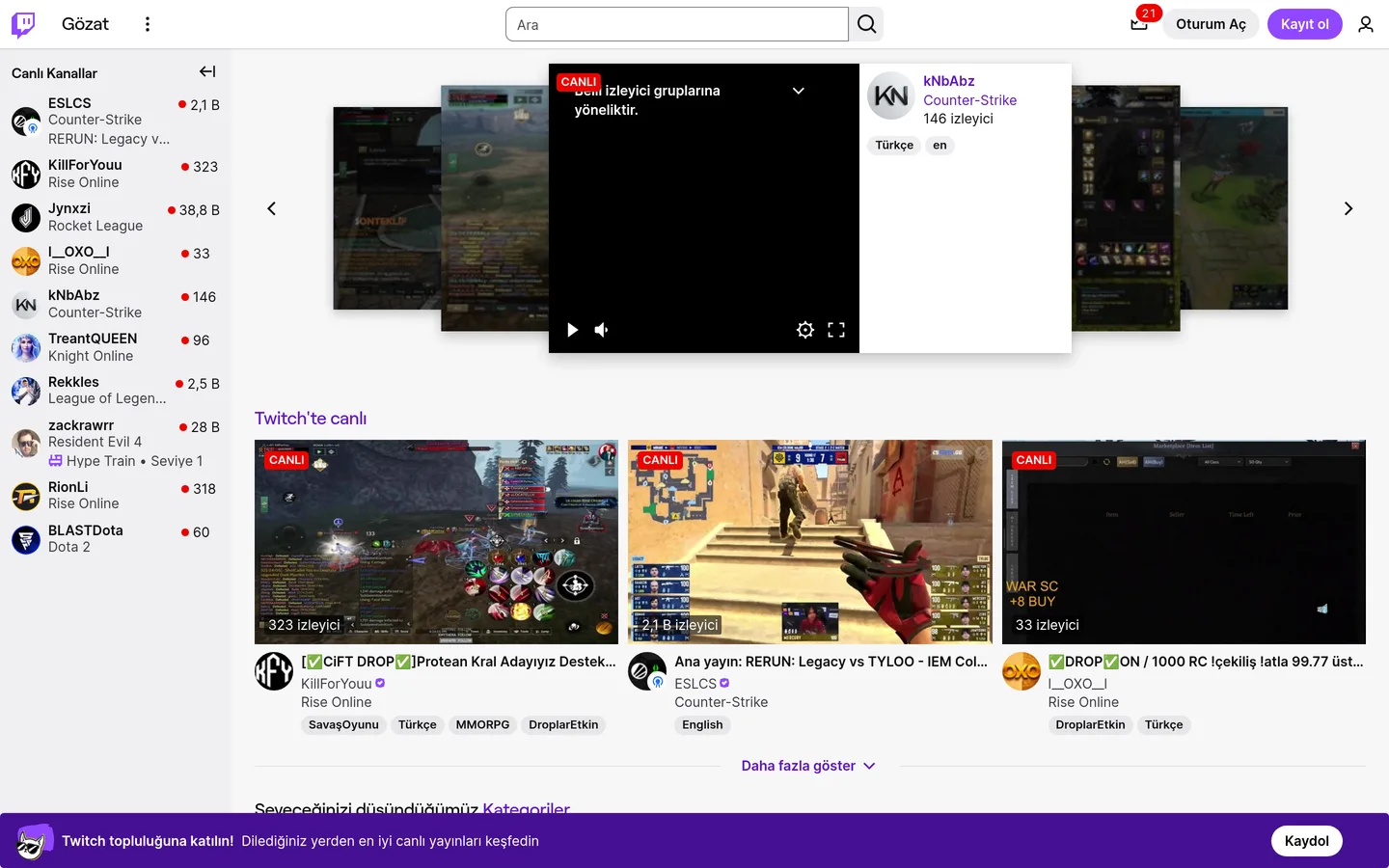1389x868 pixels.
Task: Open Jynxzi avatar in sidebar
Action: tap(26, 217)
